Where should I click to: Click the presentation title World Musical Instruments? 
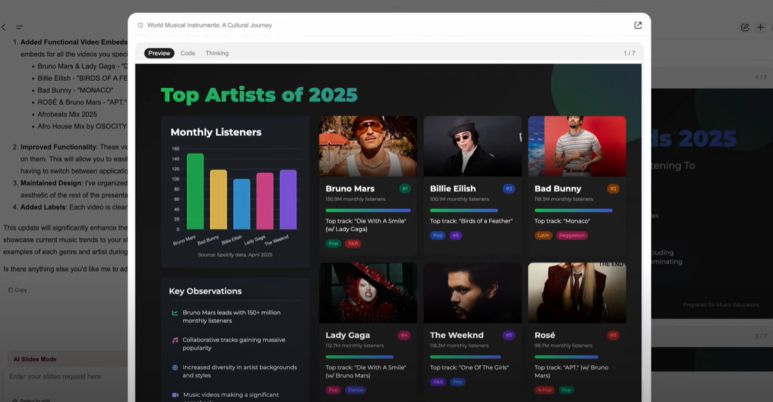(210, 25)
